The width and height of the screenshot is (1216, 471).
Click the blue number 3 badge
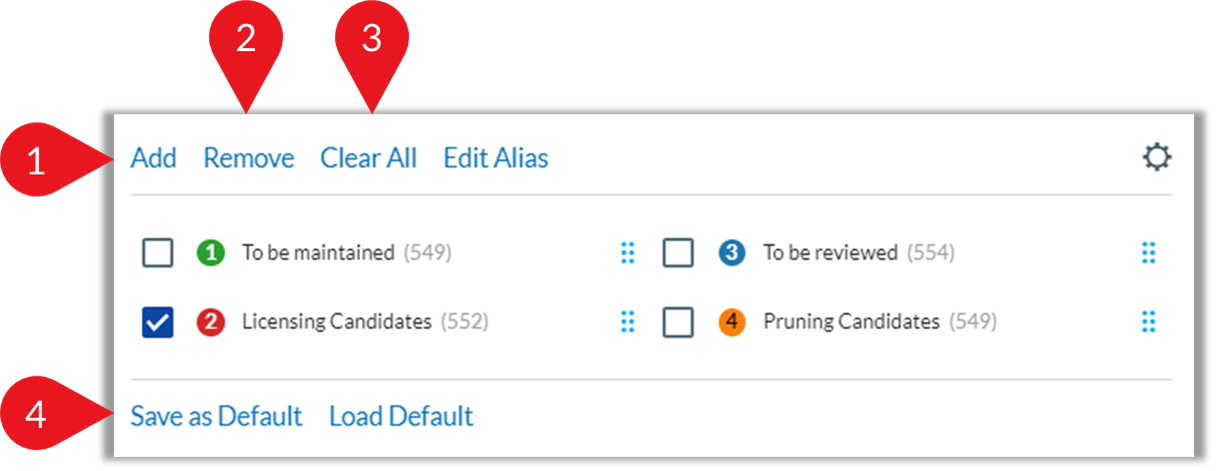[732, 253]
